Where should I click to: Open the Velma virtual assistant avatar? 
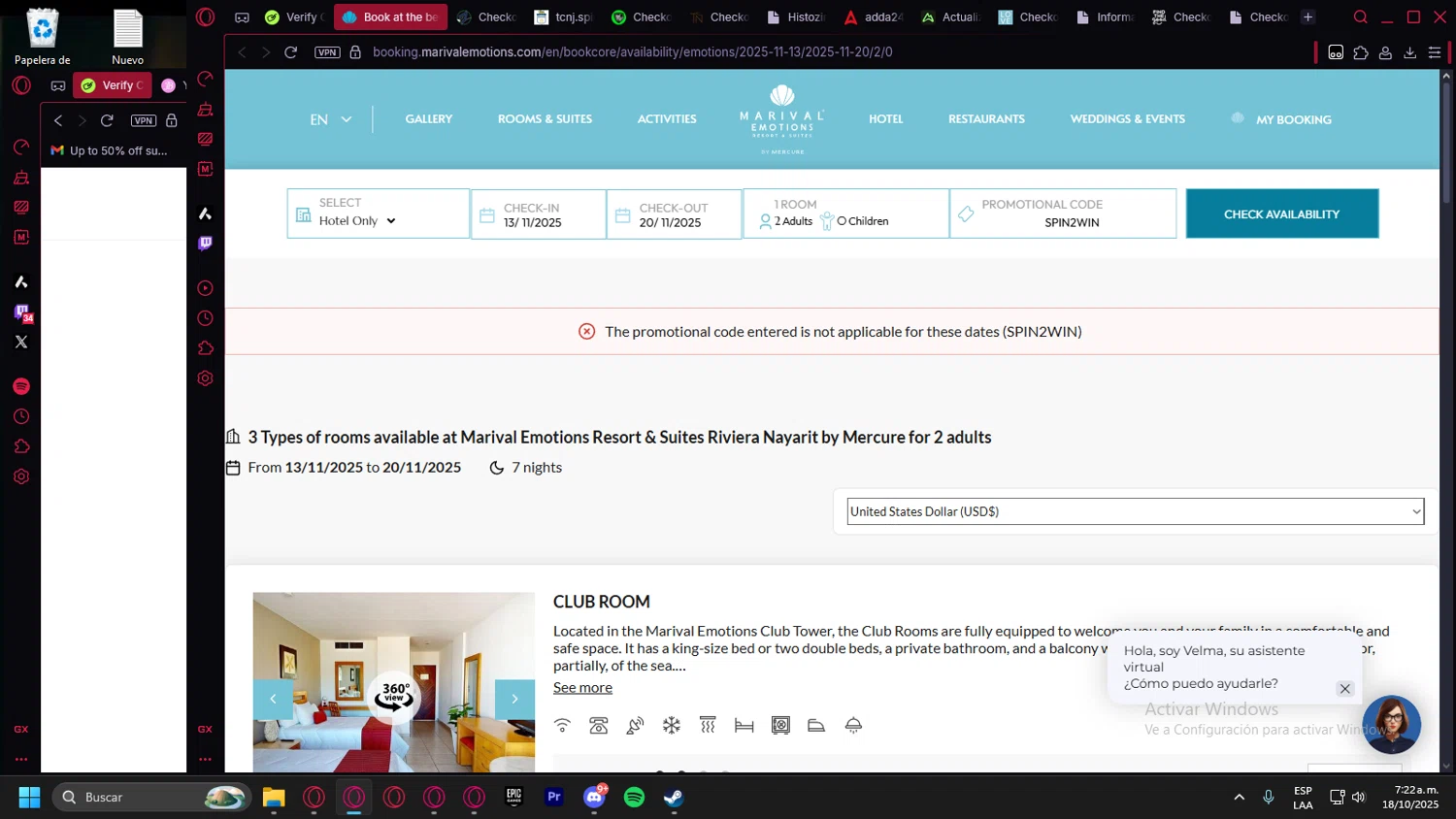[x=1391, y=724]
